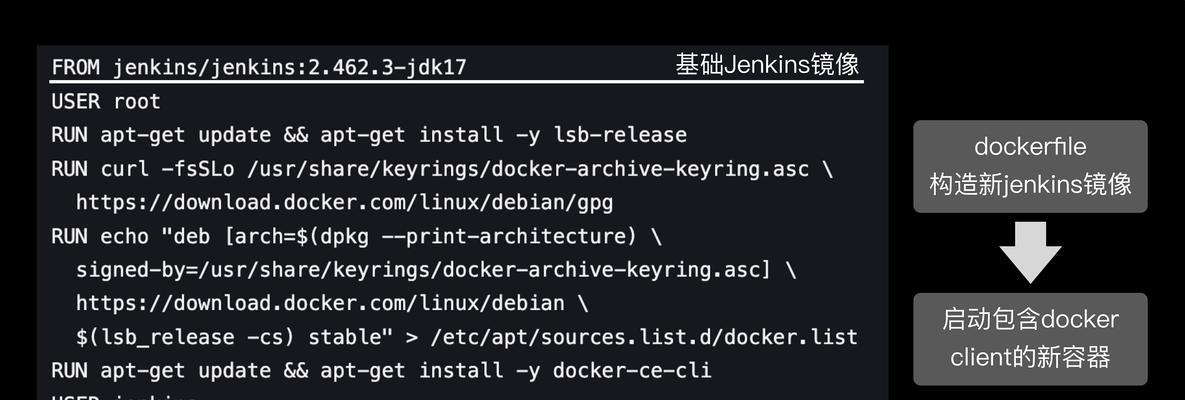Click the docker-ce-cli install line
This screenshot has height=400, width=1185.
pos(382,371)
